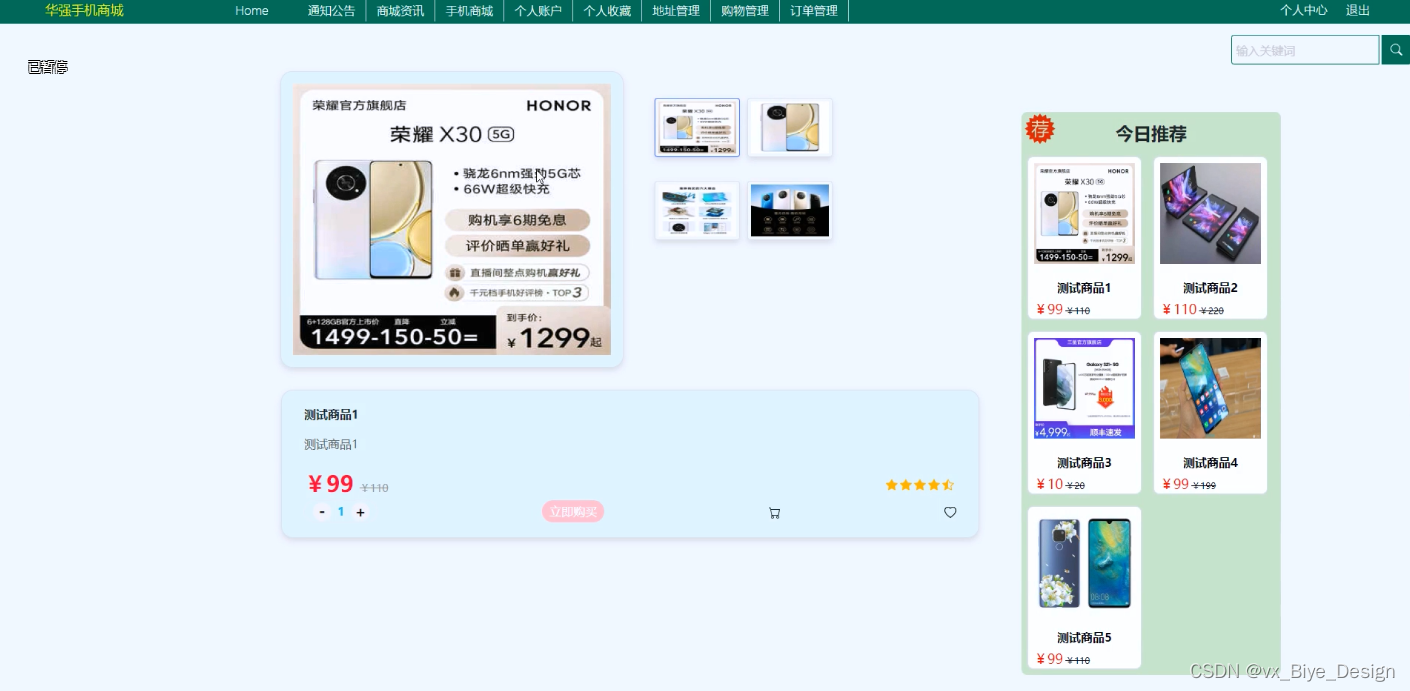This screenshot has width=1410, height=691.
Task: Open recommended 测试商品2 foldable phone image
Action: (x=1210, y=214)
